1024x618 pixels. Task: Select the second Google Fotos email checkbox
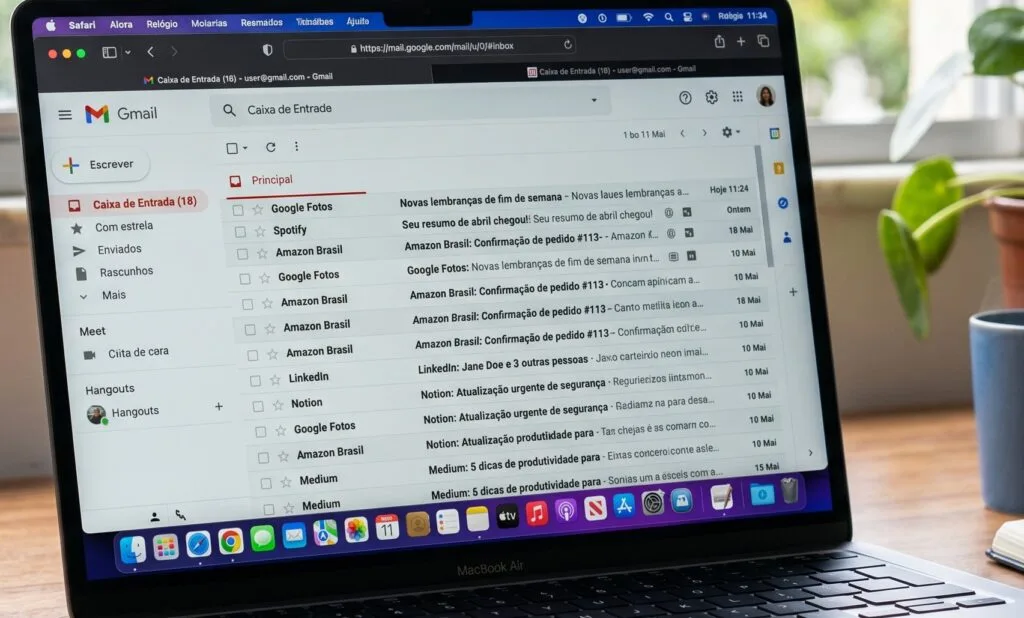point(245,279)
